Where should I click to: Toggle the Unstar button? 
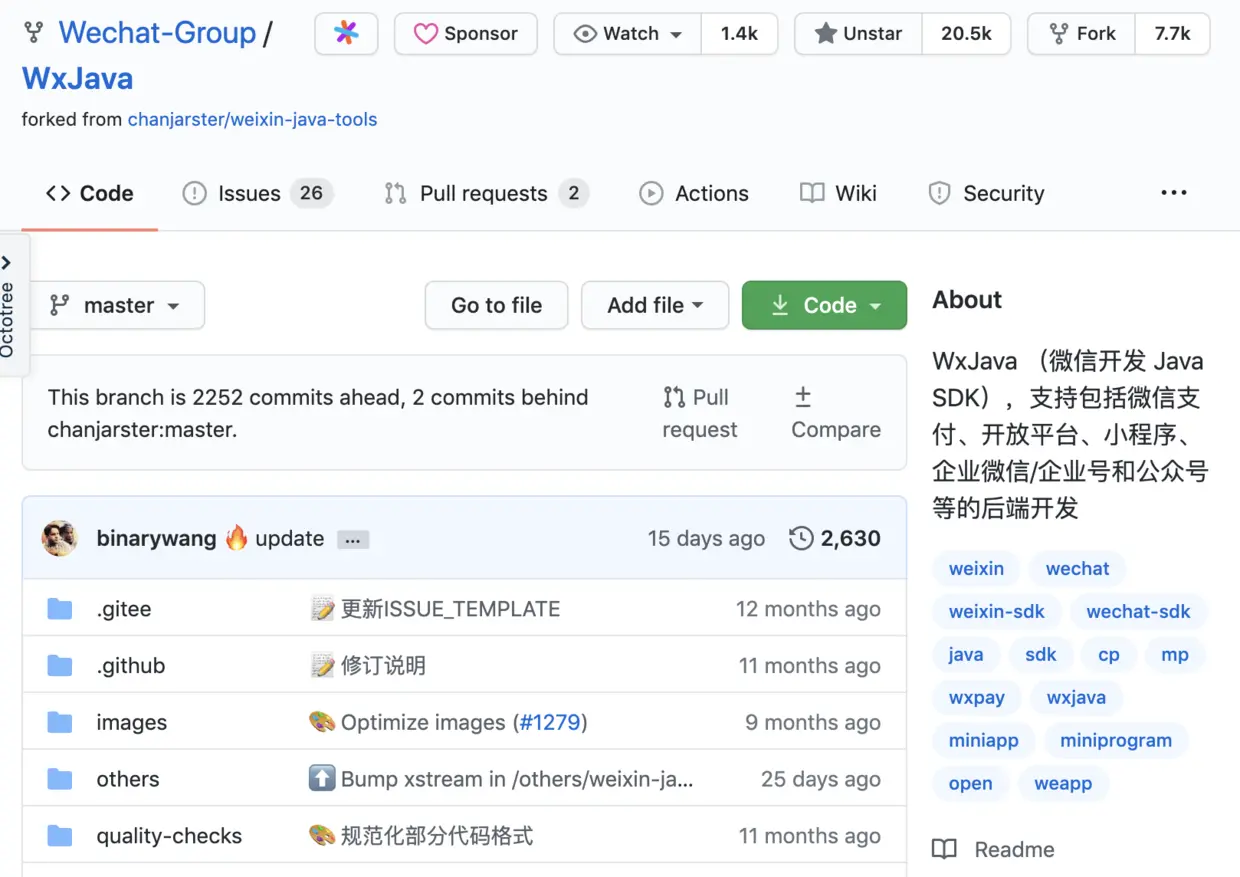click(x=859, y=33)
